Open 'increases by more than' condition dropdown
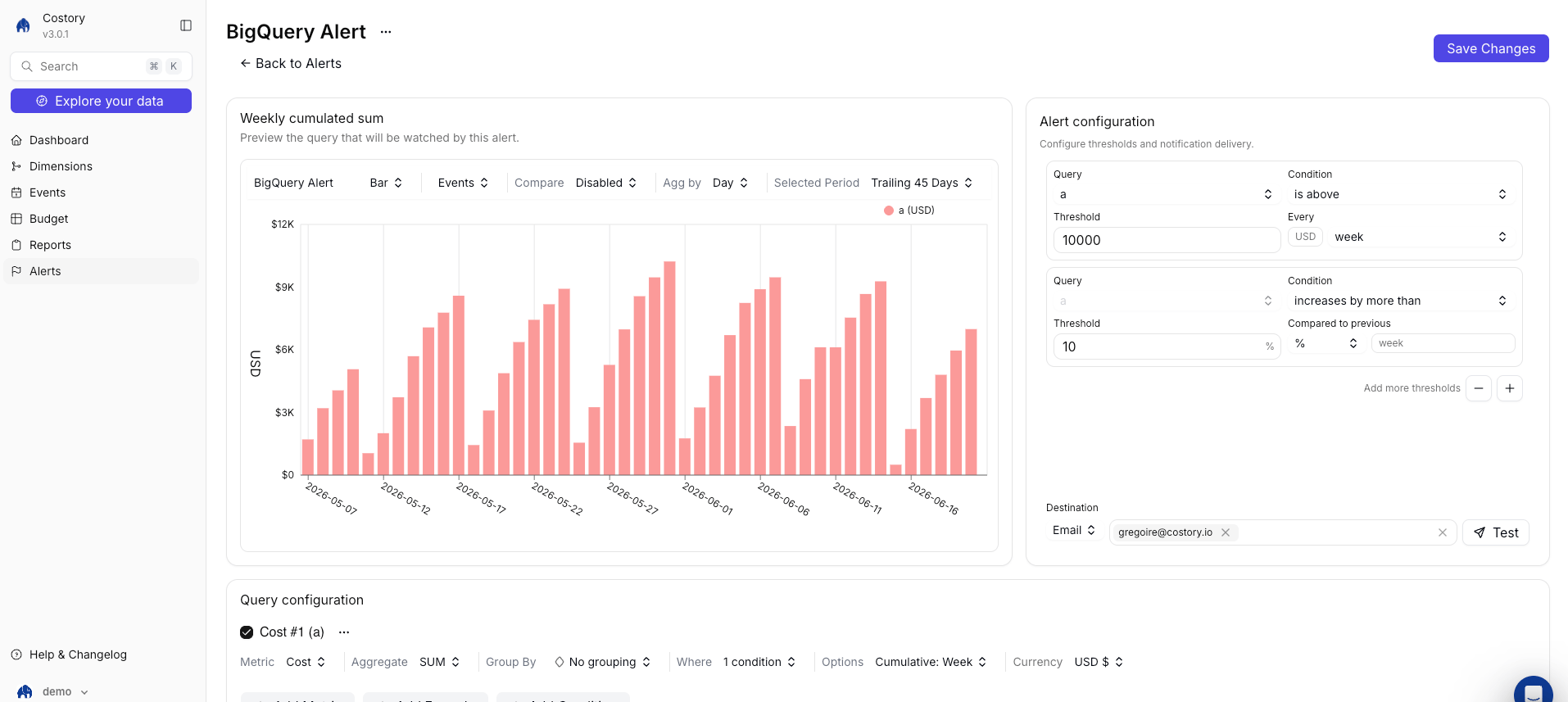Image resolution: width=1568 pixels, height=702 pixels. 1400,301
